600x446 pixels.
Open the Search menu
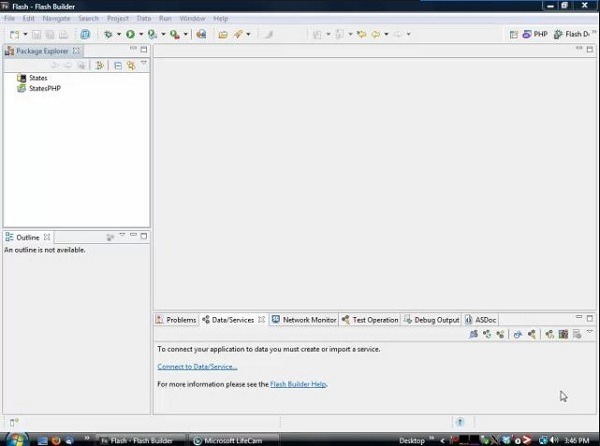(x=88, y=18)
